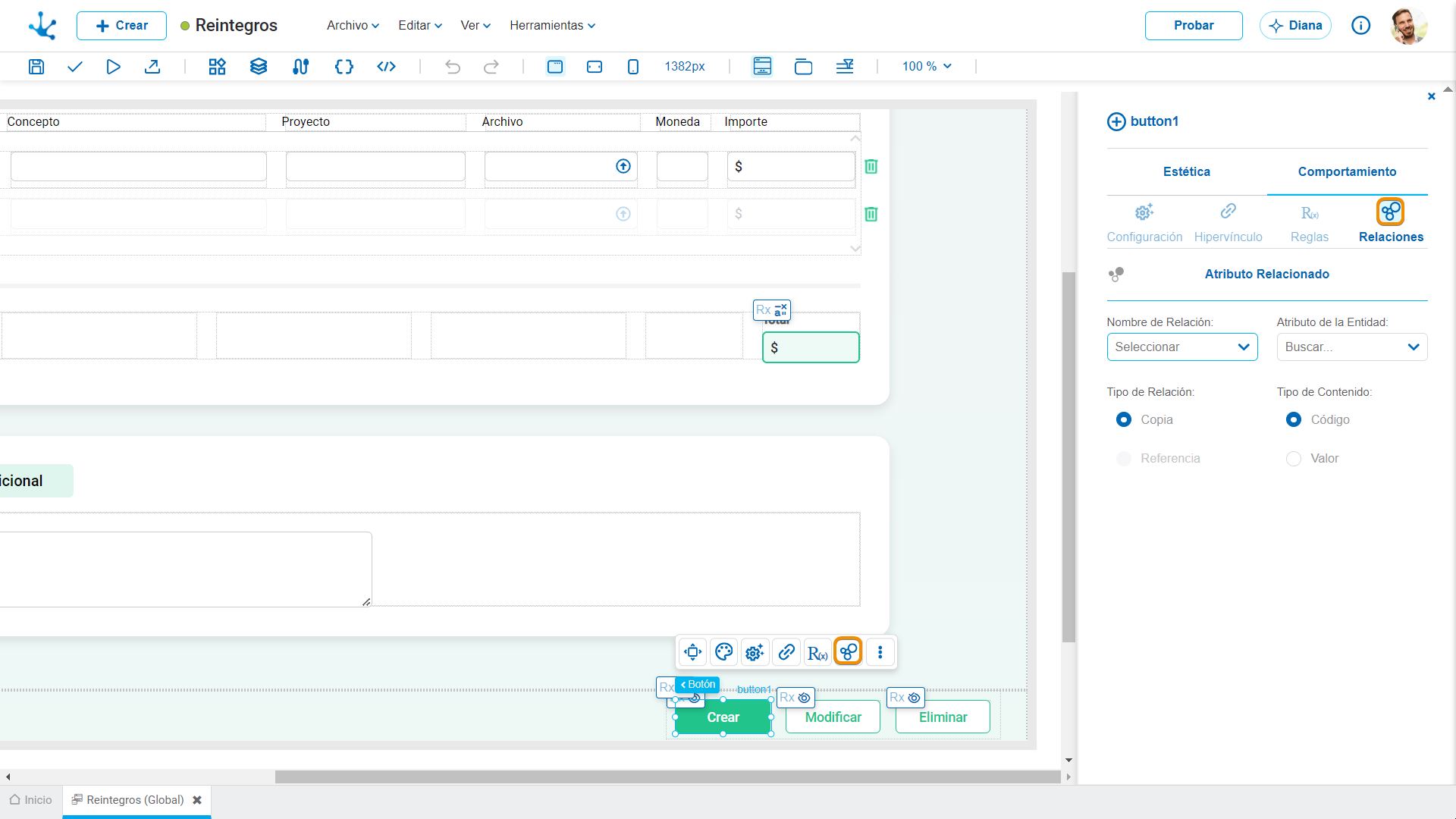Open the code view brackets icon
This screenshot has width=1456, height=819.
[387, 67]
